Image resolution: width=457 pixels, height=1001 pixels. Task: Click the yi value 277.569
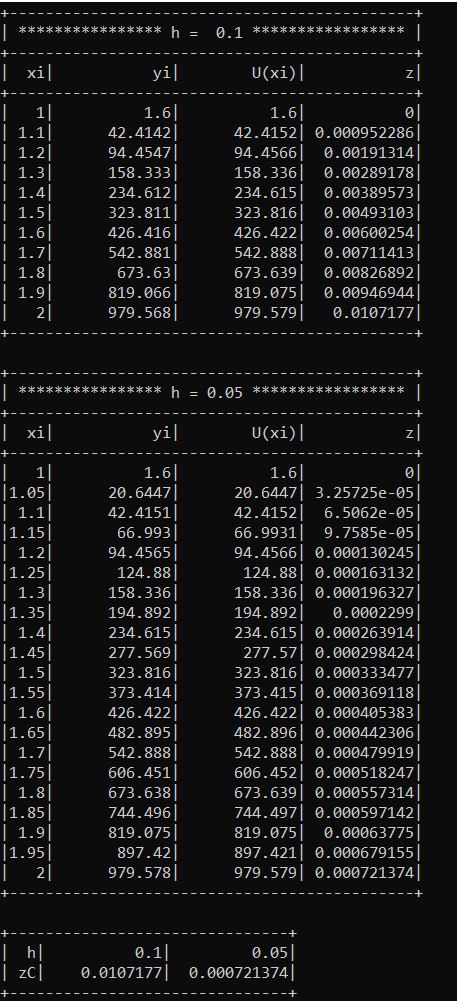[x=139, y=652]
